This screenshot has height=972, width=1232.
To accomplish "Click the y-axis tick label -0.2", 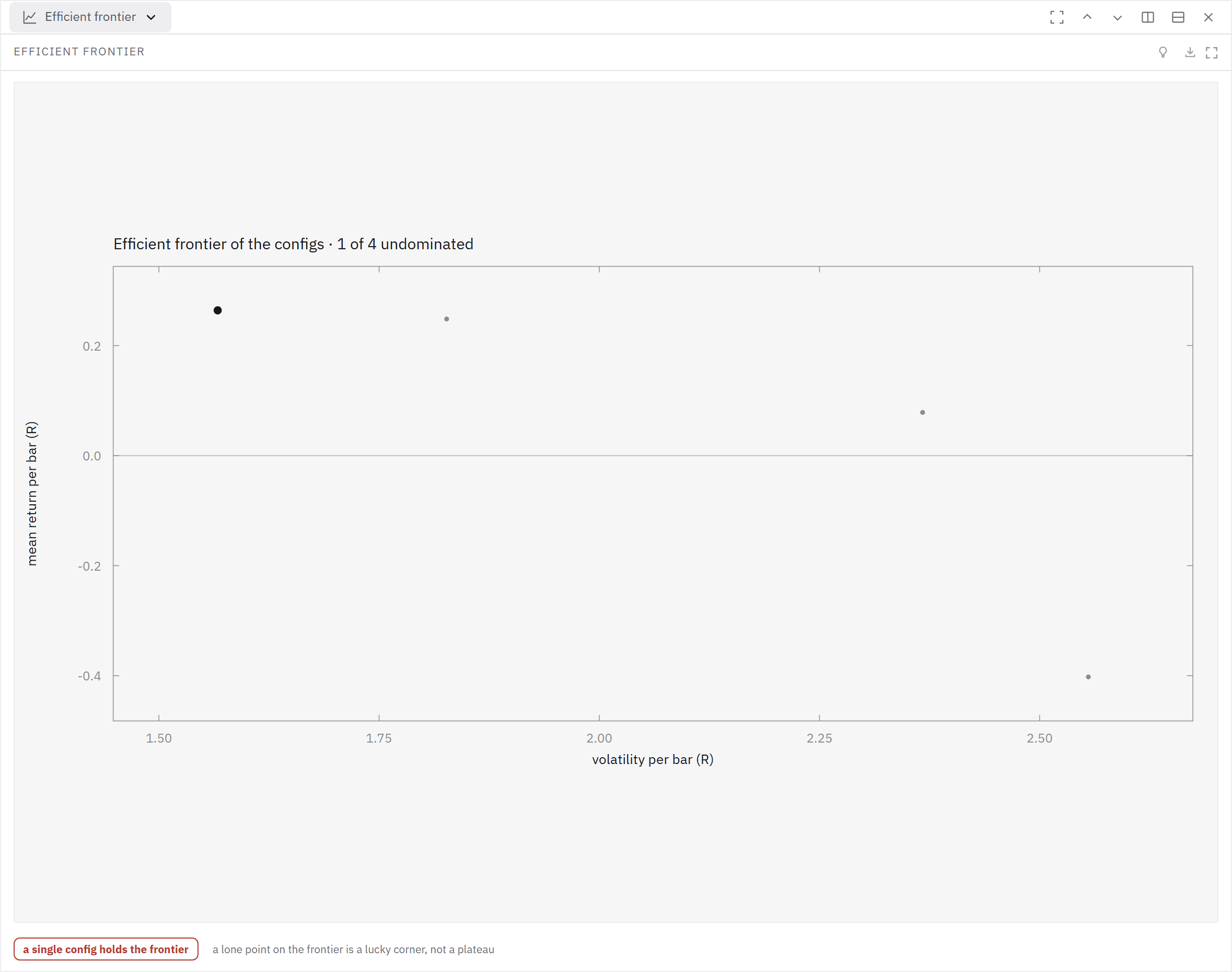I will tap(89, 566).
